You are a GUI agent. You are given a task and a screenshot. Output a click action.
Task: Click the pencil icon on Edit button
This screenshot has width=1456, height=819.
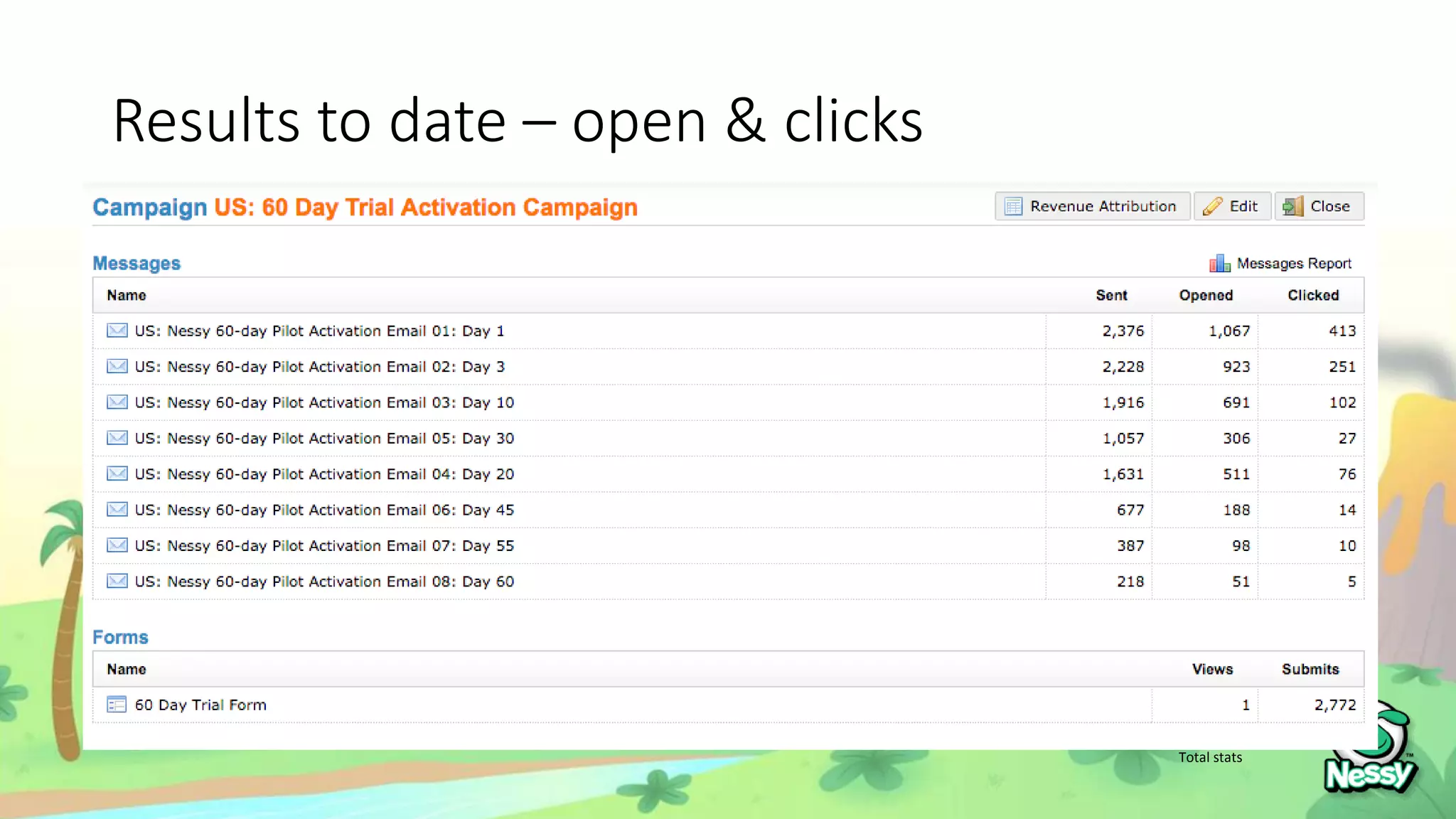point(1212,206)
